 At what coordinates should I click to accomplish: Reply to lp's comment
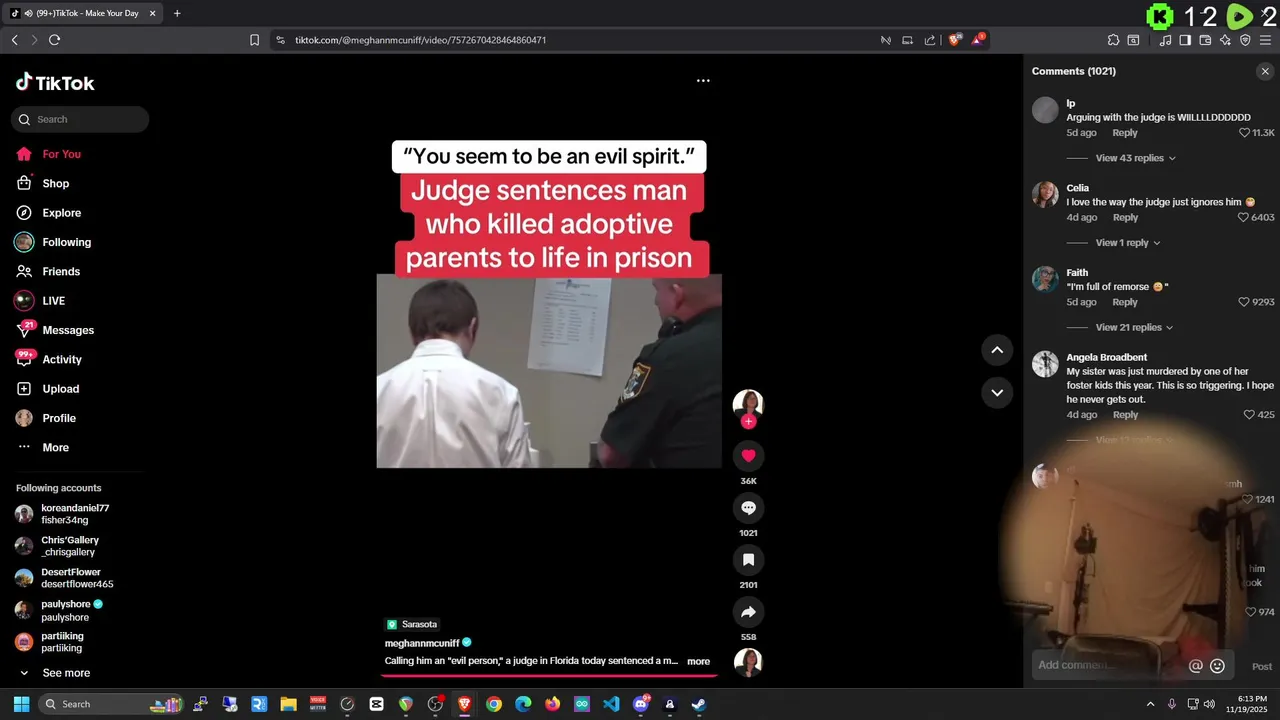[1125, 133]
